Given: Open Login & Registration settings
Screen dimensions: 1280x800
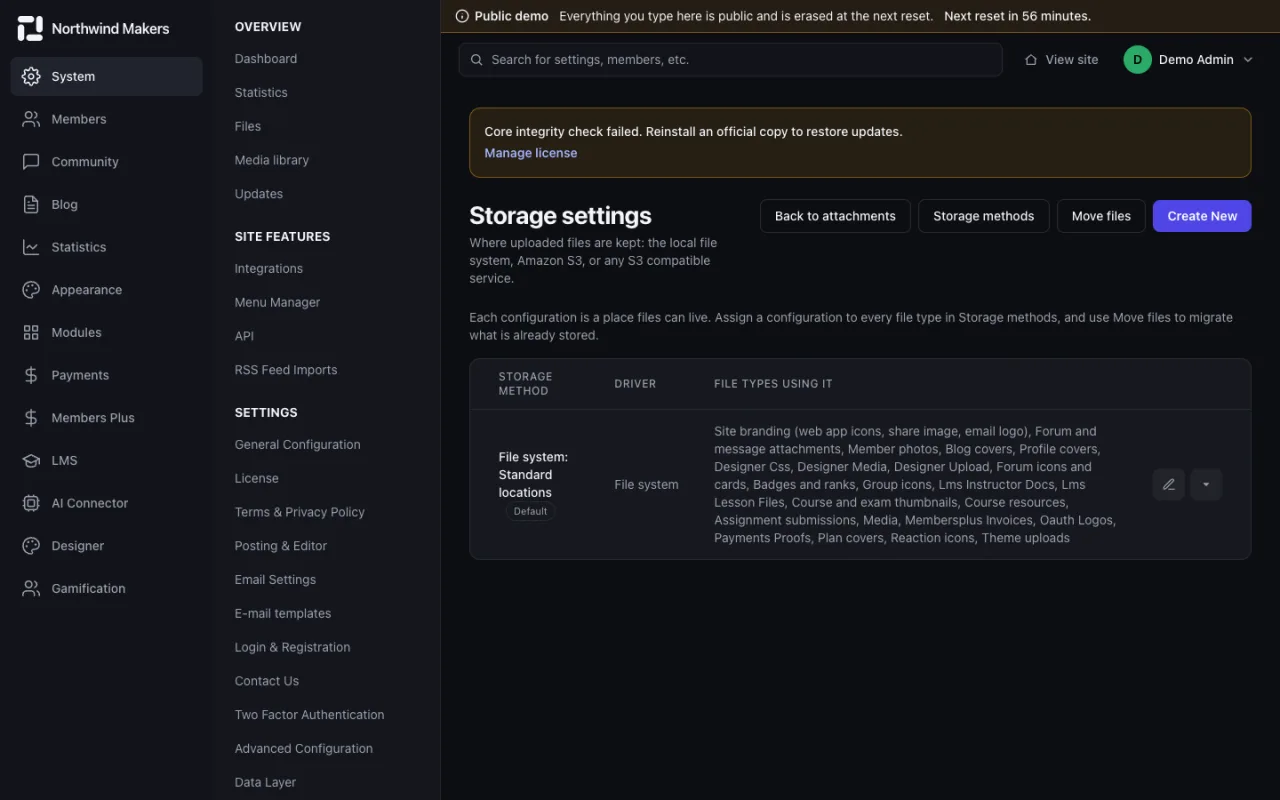Looking at the screenshot, I should [x=293, y=647].
